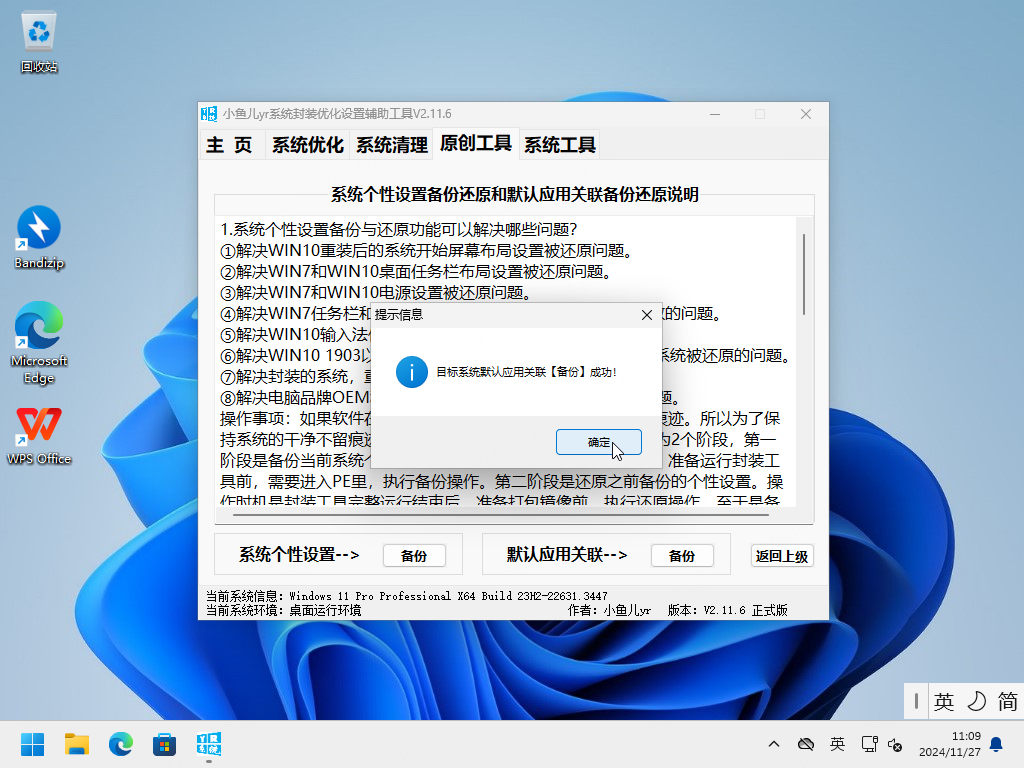Open the notification bell icon
The width and height of the screenshot is (1024, 768).
click(996, 744)
